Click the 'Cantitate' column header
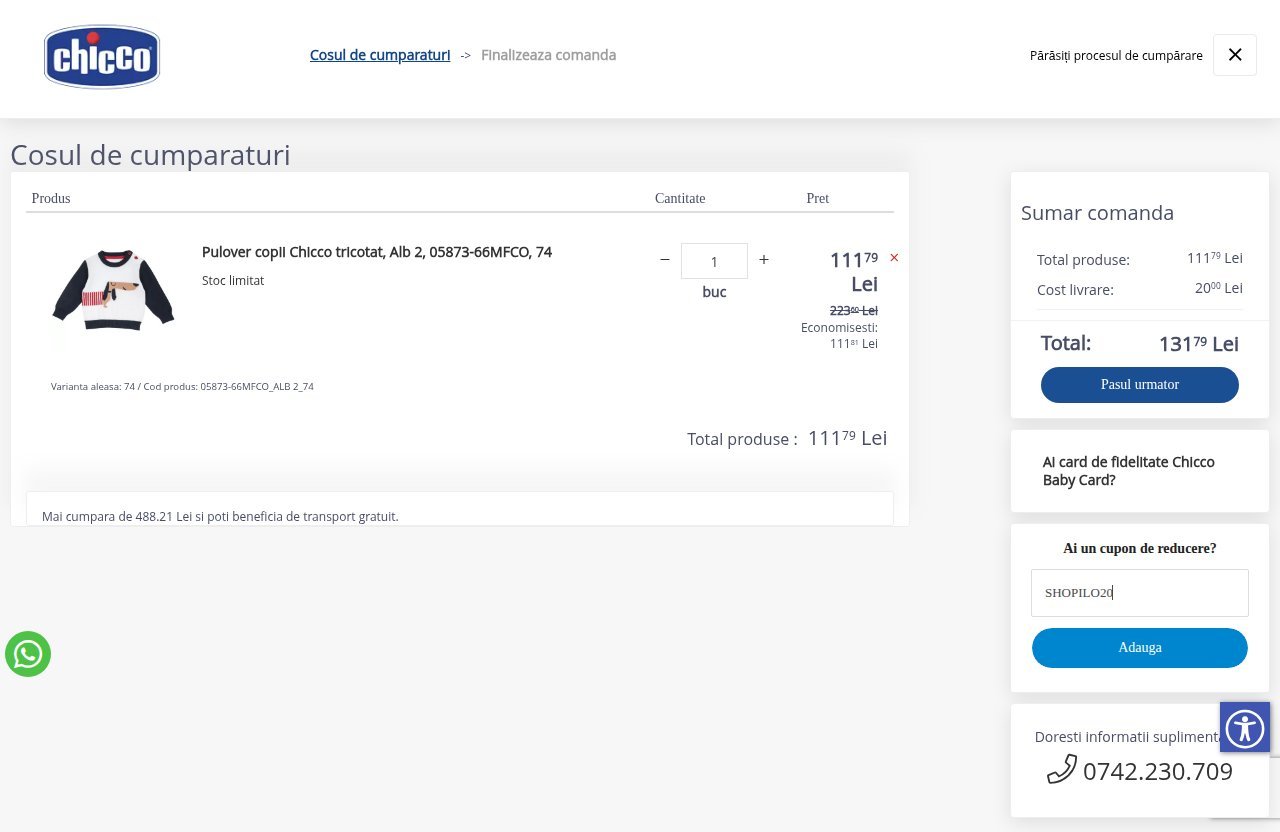This screenshot has height=832, width=1280. (x=680, y=198)
